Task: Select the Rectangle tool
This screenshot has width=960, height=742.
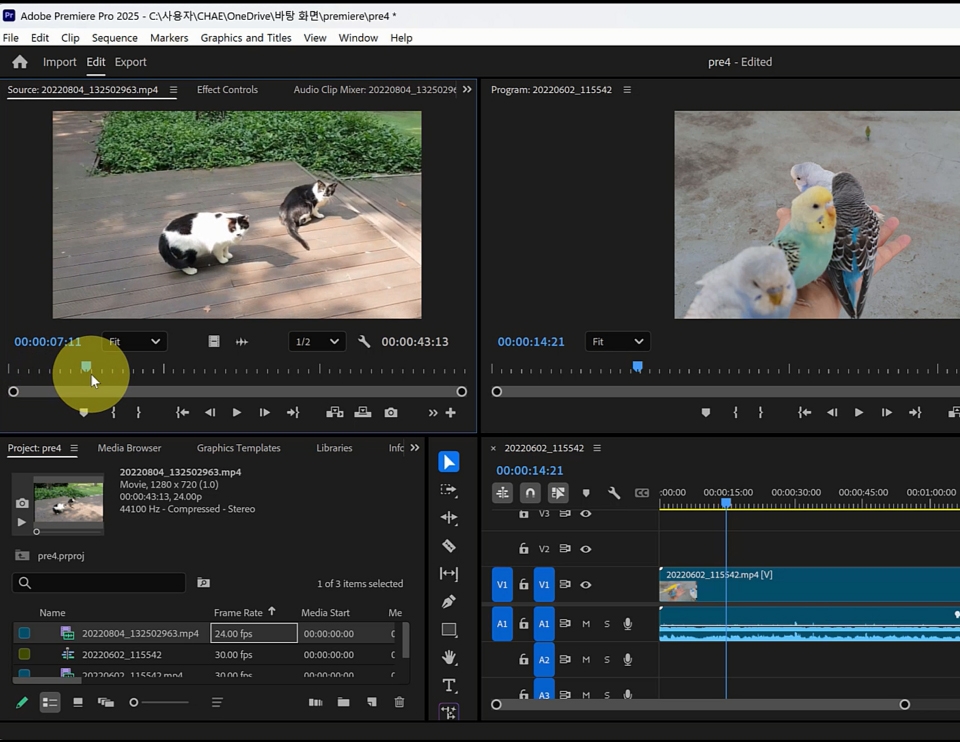Action: coord(449,630)
